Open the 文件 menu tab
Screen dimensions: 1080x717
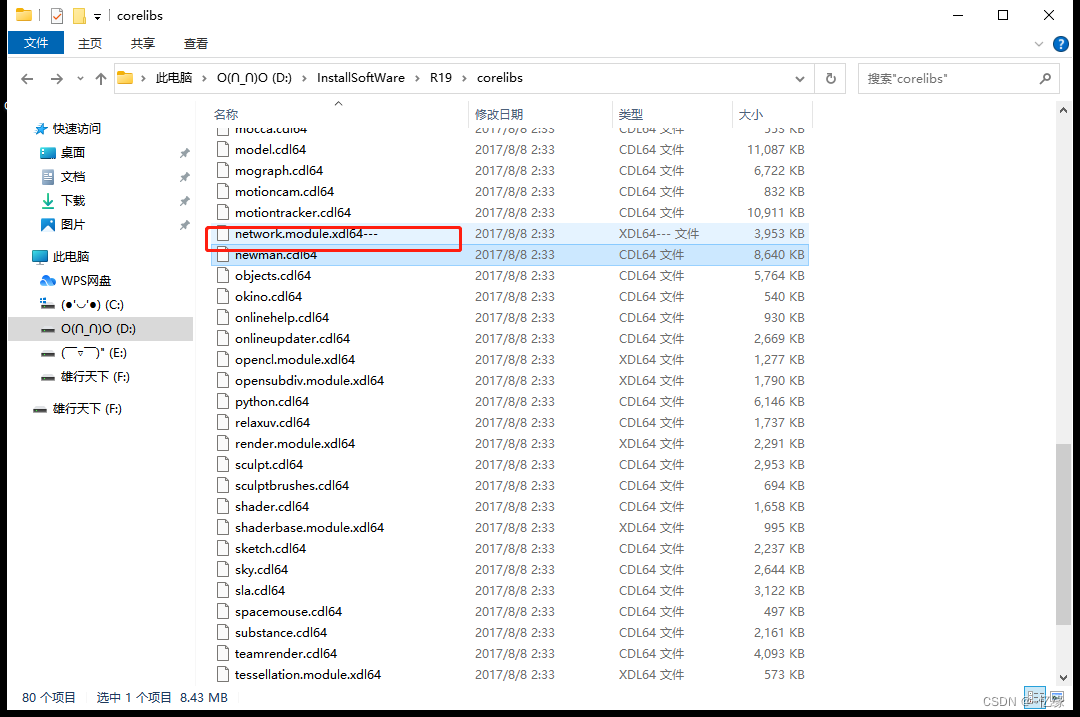pyautogui.click(x=36, y=43)
